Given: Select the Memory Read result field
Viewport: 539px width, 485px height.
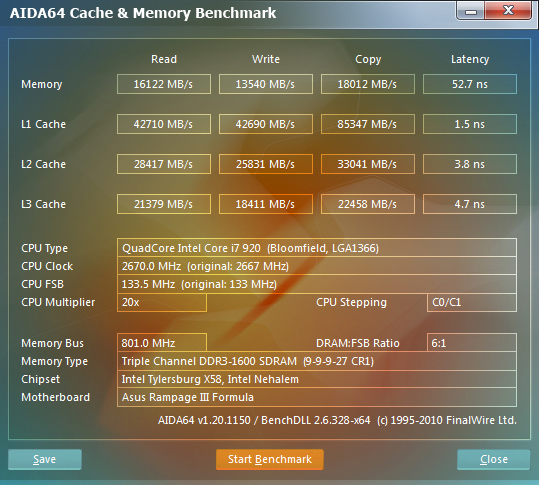Looking at the screenshot, I should (x=164, y=84).
